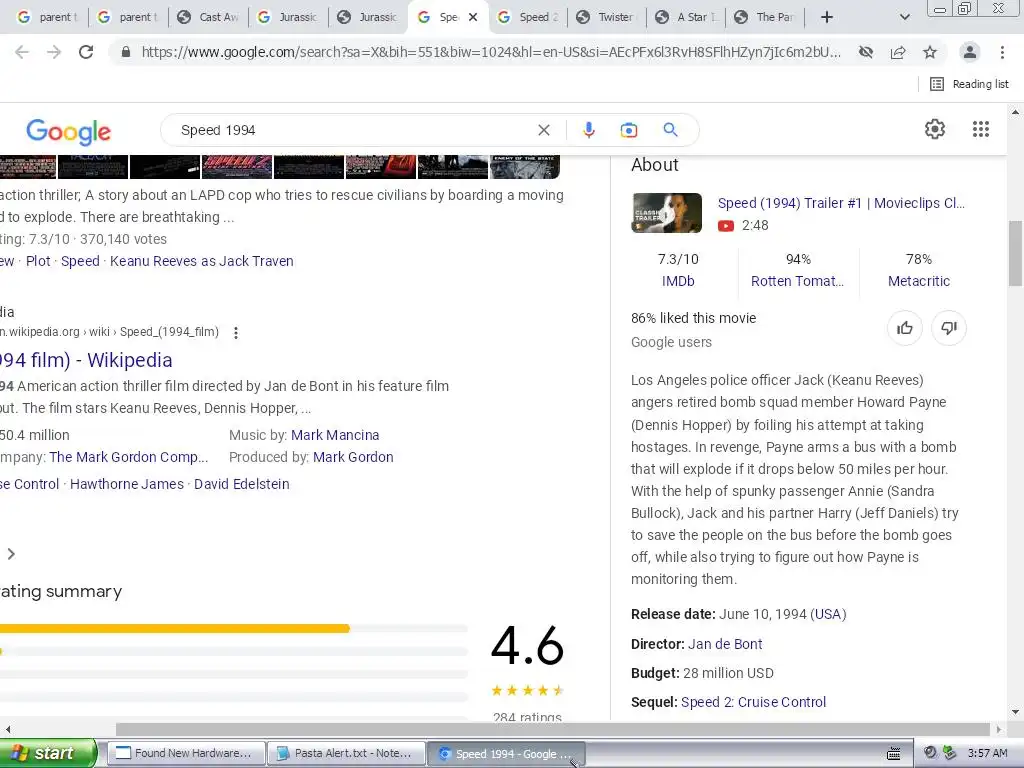Viewport: 1024px width, 768px height.
Task: Open Chrome three-dot menu
Action: 1002,52
